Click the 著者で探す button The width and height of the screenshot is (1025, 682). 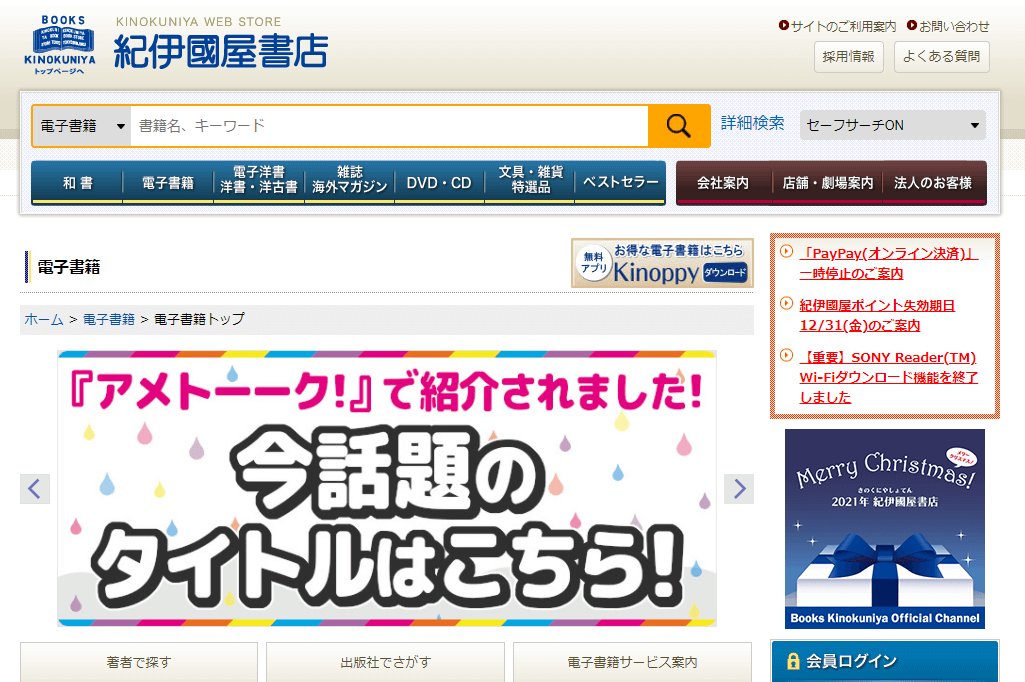point(139,662)
